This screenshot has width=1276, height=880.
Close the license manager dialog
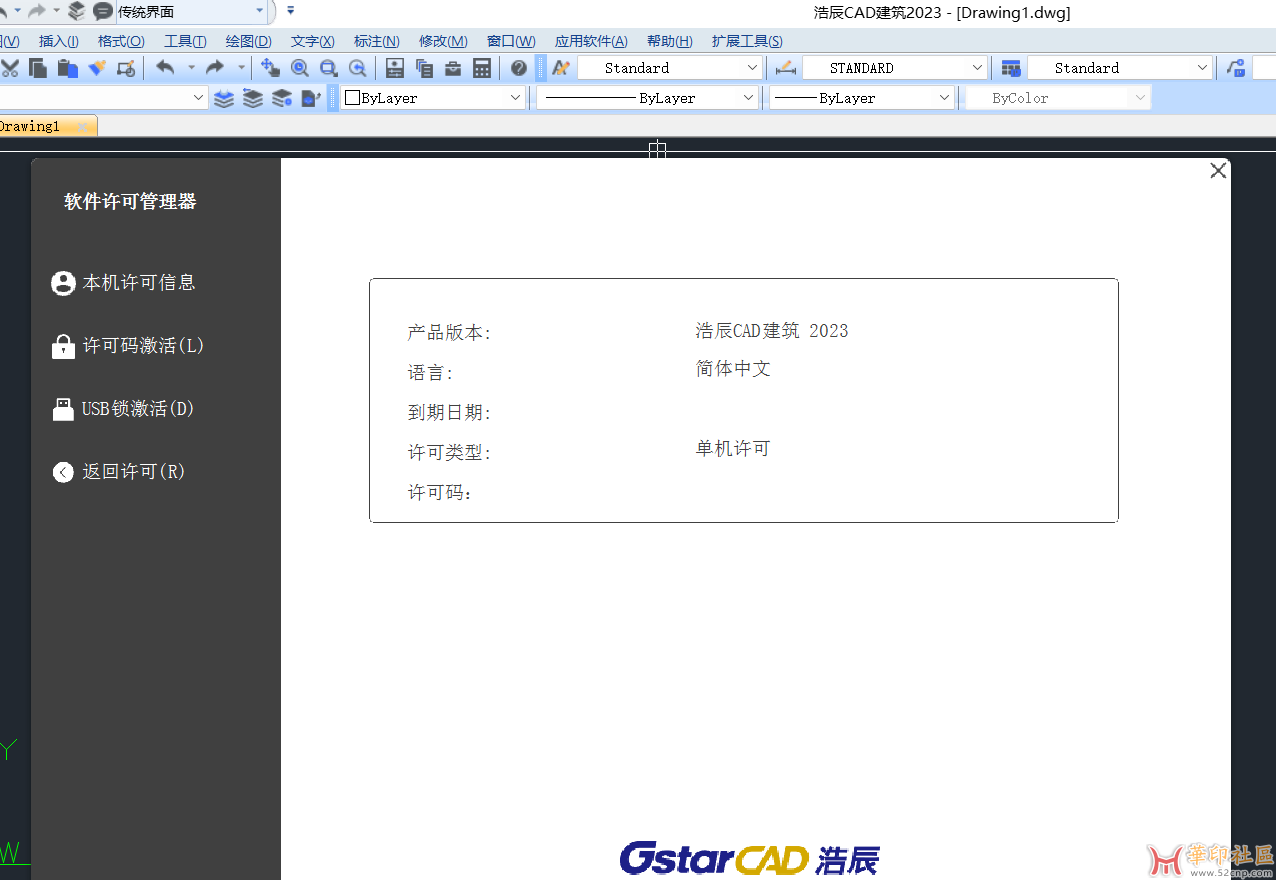point(1218,170)
